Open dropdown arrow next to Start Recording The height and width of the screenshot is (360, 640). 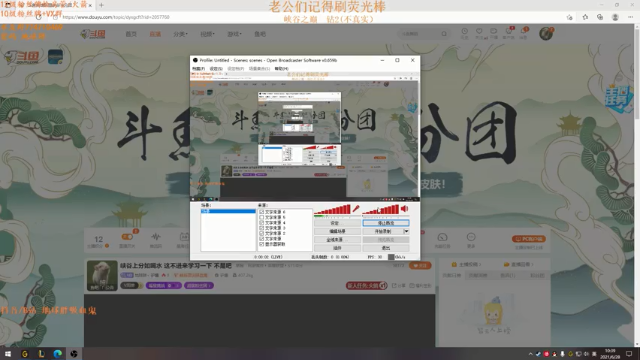coord(406,231)
